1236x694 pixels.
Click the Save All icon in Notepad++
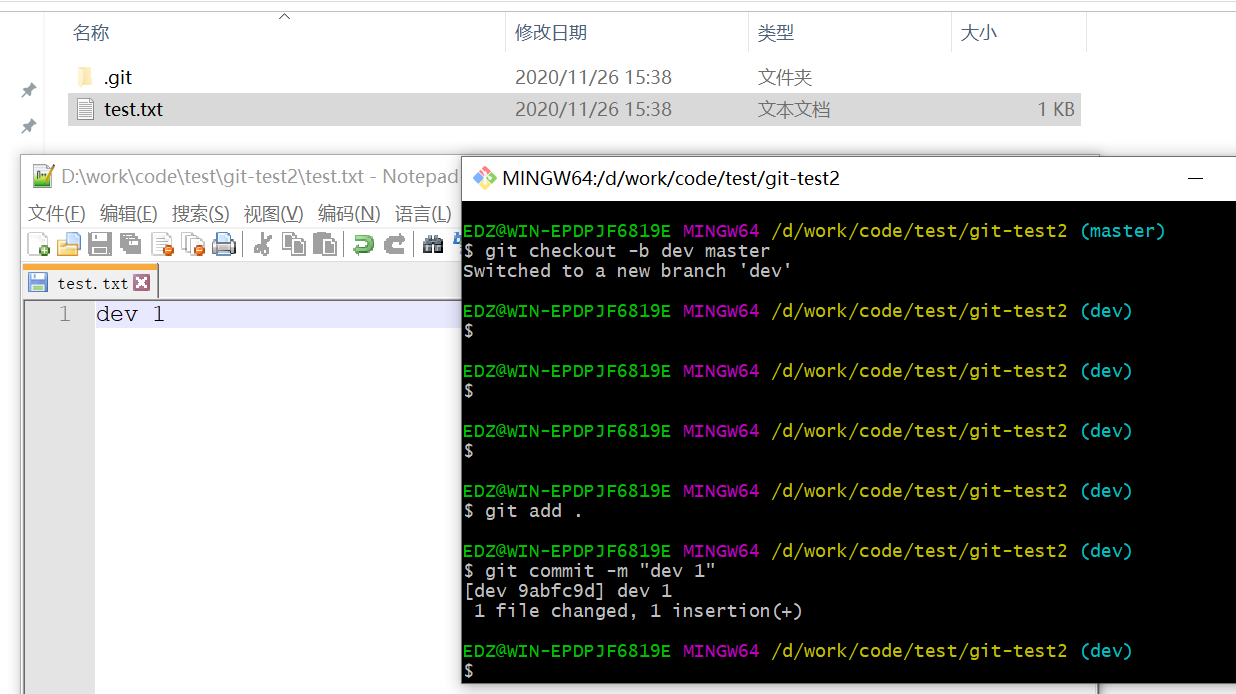[130, 243]
